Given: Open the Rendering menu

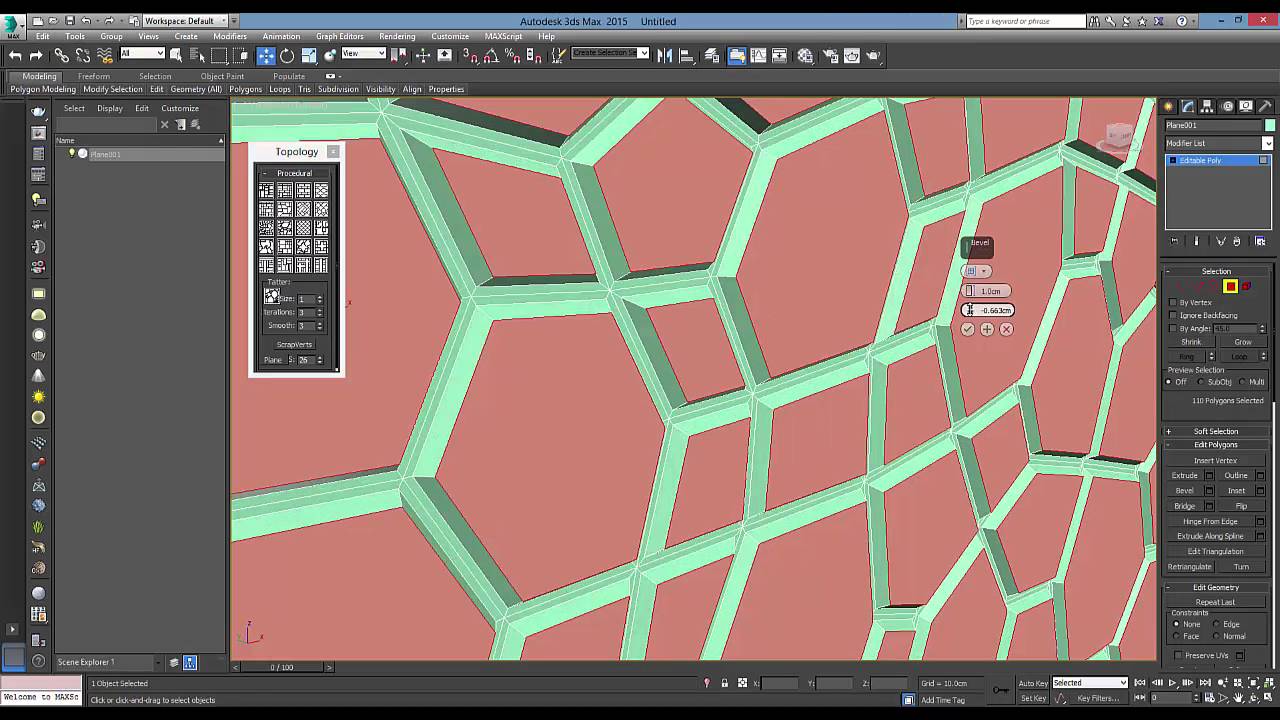Looking at the screenshot, I should click(x=397, y=36).
